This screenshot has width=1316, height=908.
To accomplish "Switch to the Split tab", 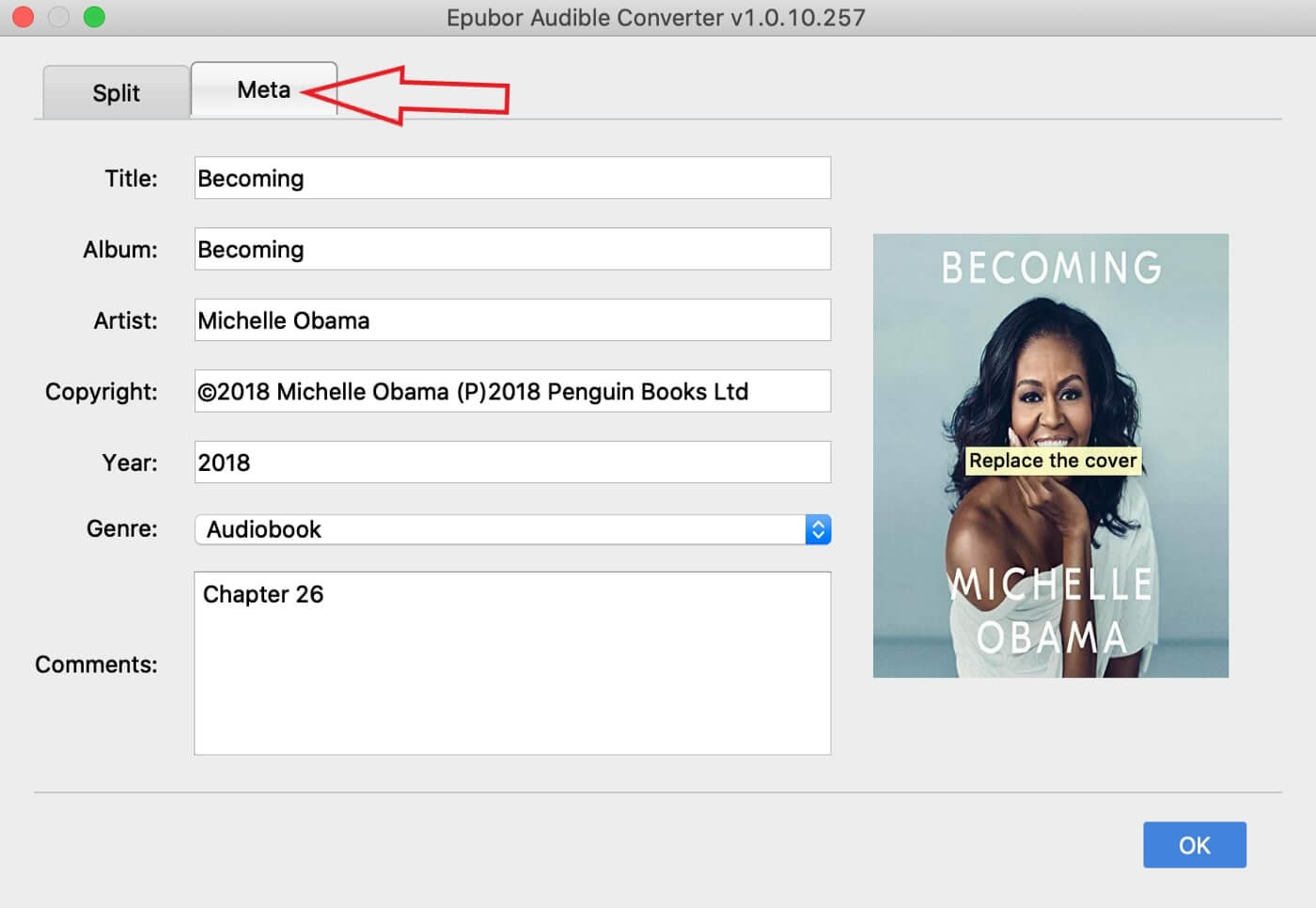I will coord(116,92).
